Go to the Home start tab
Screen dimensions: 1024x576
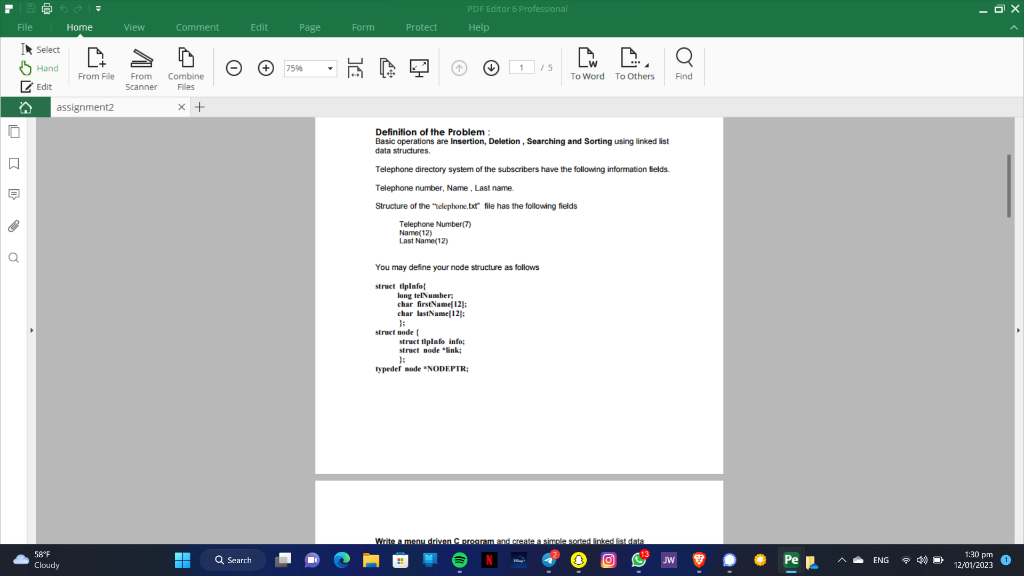[25, 107]
